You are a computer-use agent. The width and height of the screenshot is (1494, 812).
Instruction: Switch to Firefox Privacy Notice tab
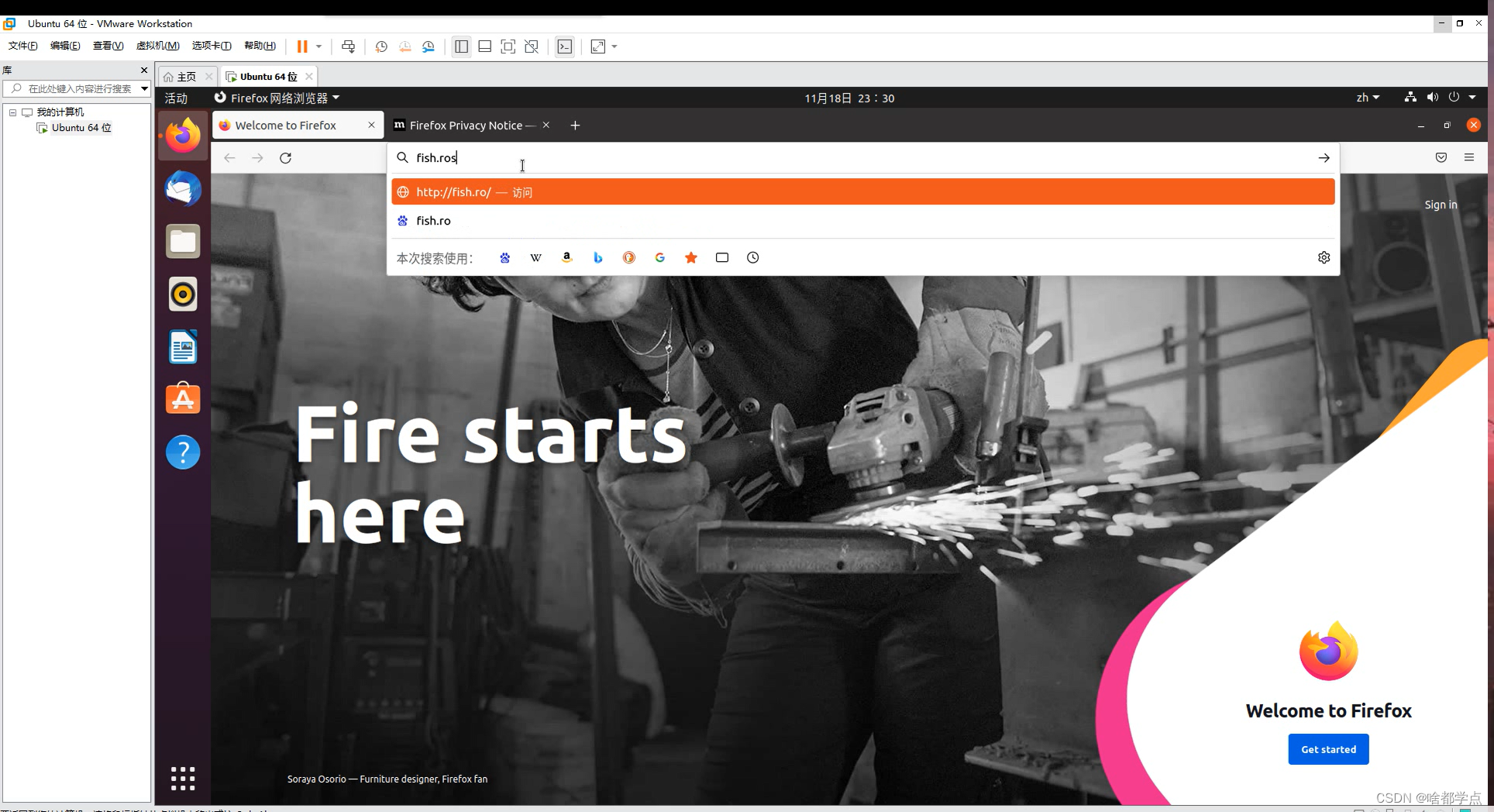(x=465, y=126)
